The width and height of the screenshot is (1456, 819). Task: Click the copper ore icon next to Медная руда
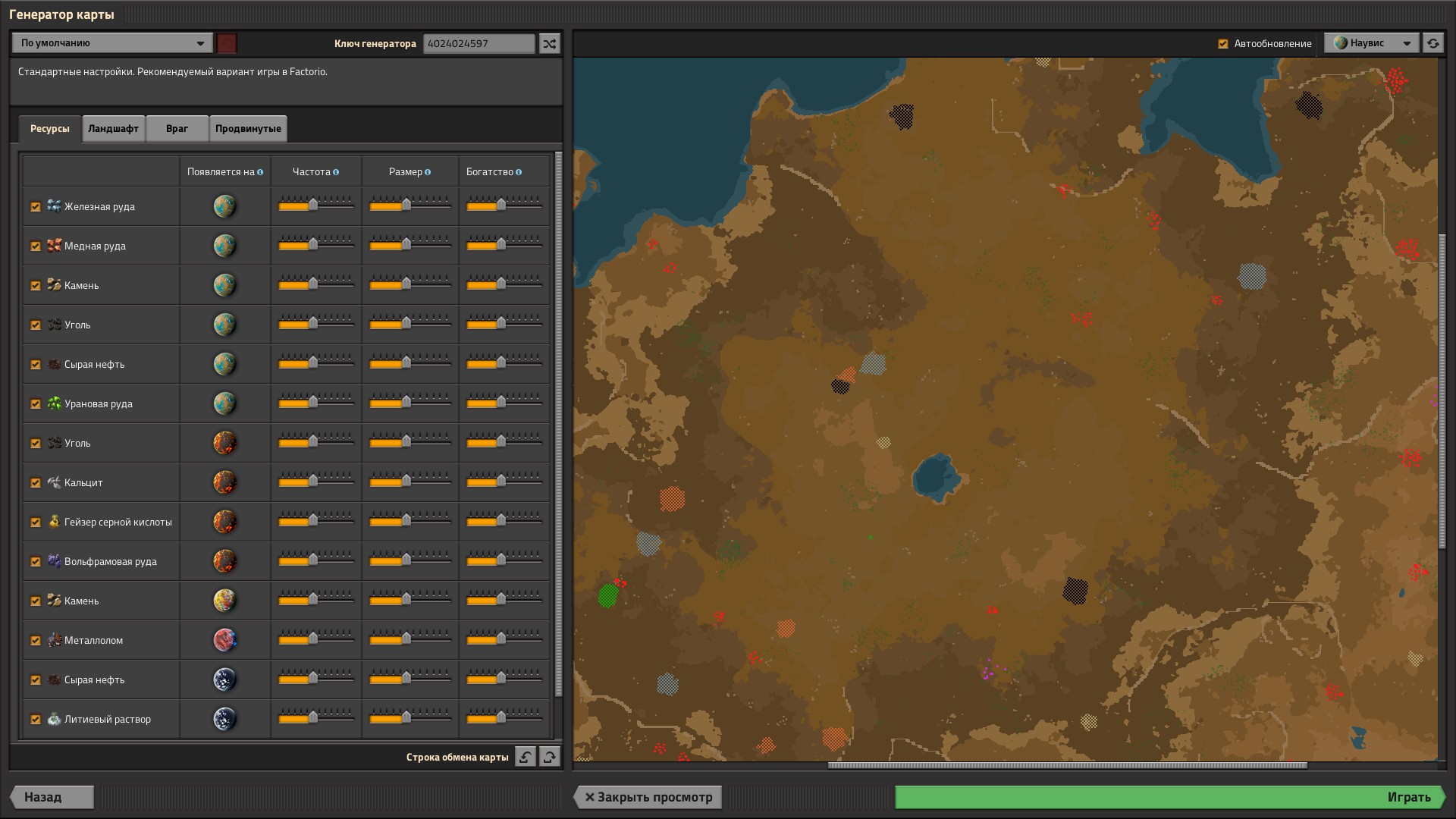pos(54,245)
